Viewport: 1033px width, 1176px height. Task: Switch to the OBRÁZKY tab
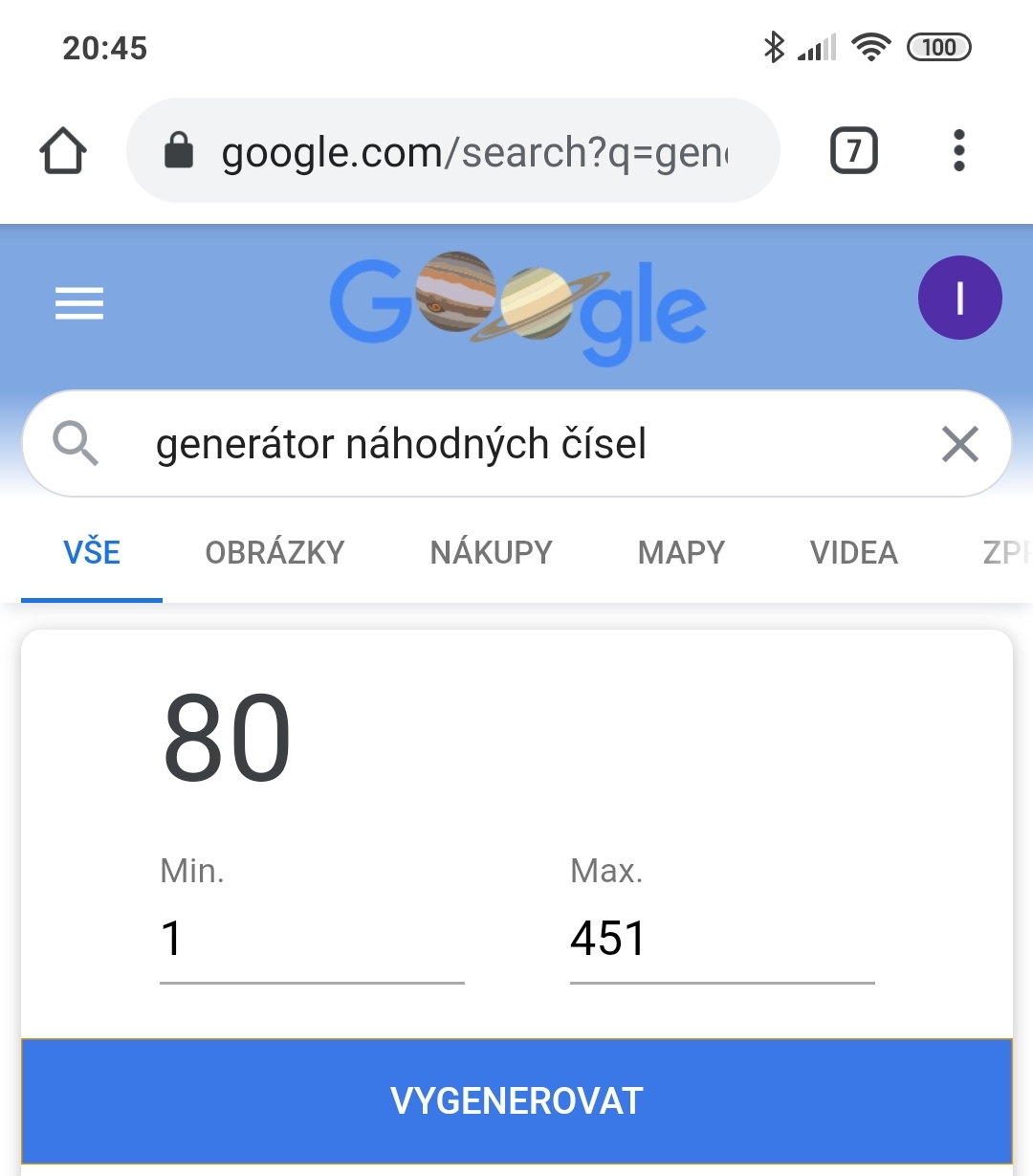tap(275, 553)
